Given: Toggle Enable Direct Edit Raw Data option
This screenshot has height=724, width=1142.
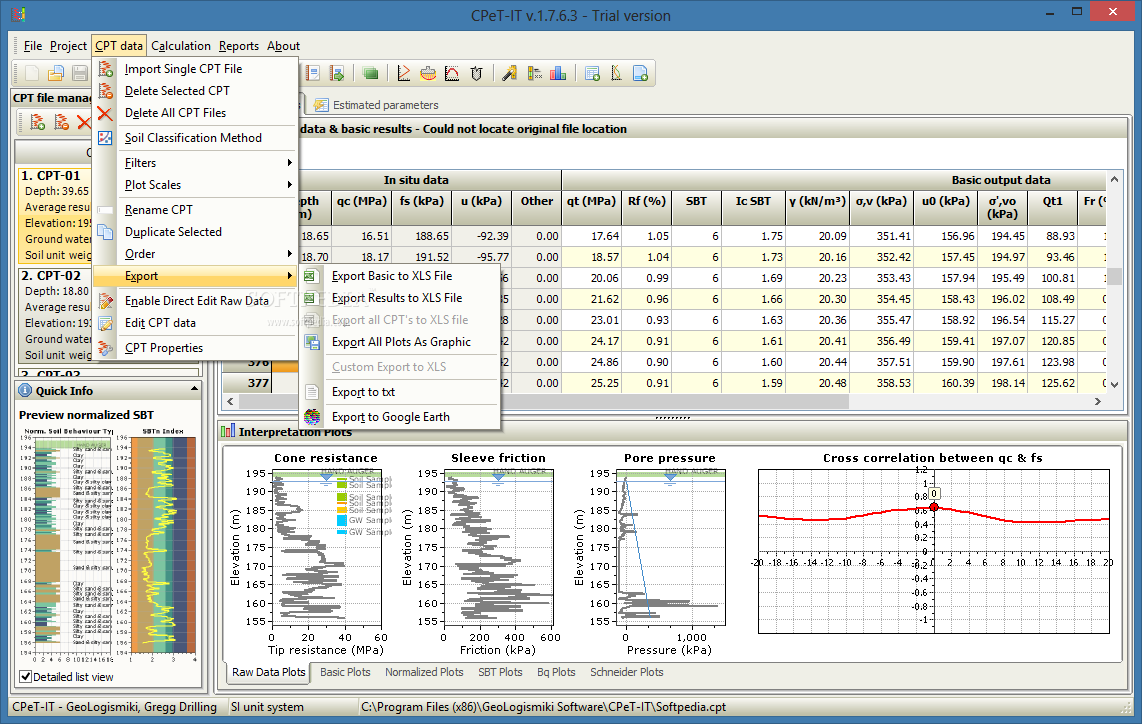Looking at the screenshot, I should [197, 301].
